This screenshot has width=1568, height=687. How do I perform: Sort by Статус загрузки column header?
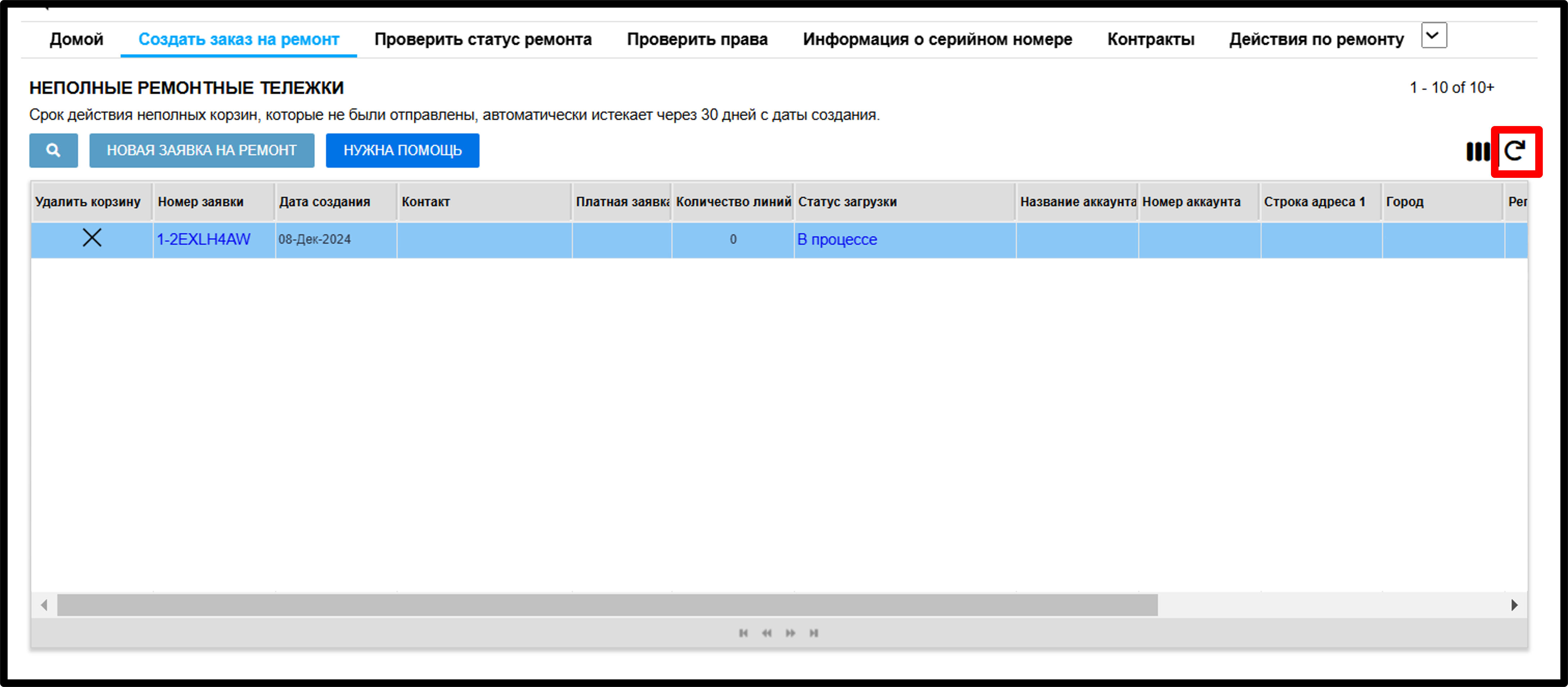[905, 202]
